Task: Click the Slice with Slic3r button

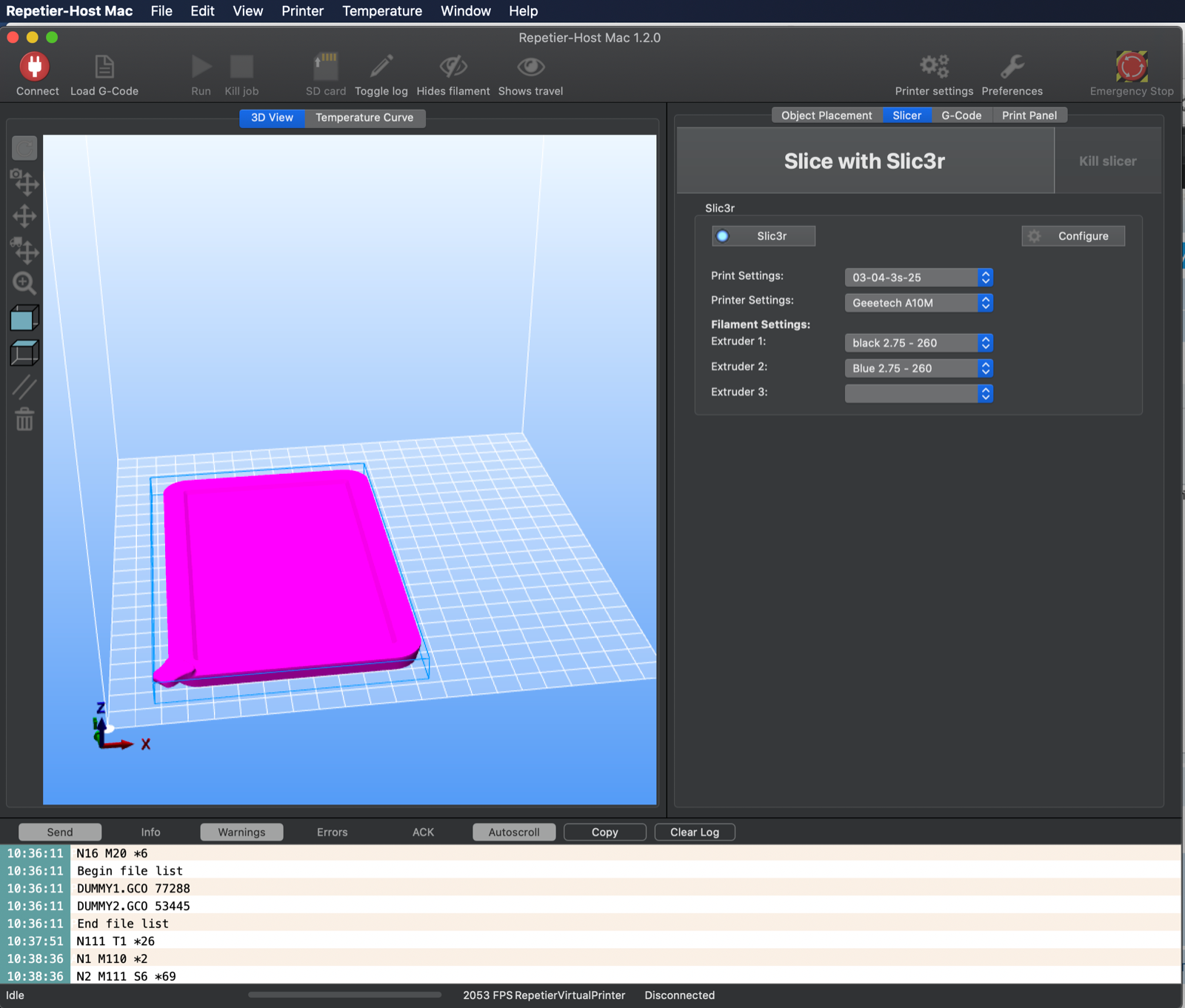Action: pos(864,161)
